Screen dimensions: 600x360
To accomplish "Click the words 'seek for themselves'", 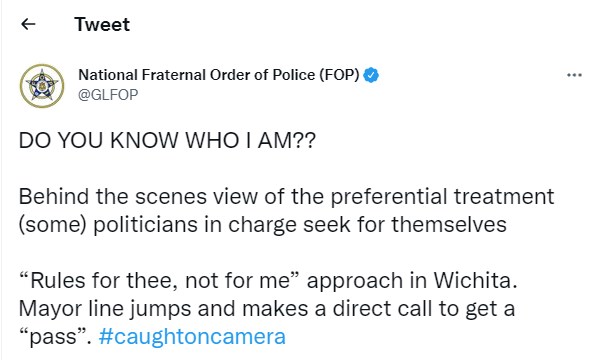I will (x=405, y=225).
